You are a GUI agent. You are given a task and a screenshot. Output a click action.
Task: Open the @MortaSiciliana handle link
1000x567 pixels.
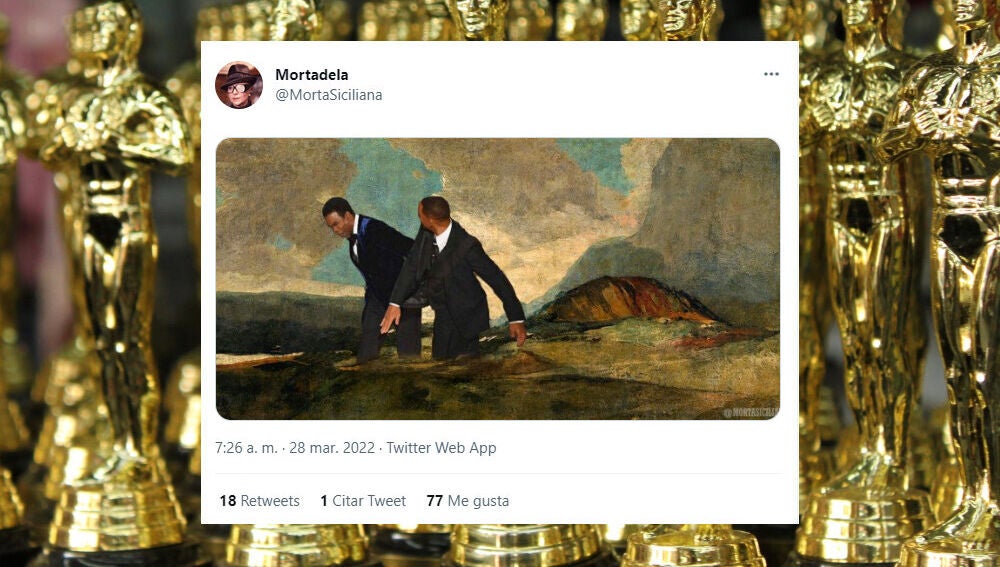(x=328, y=95)
